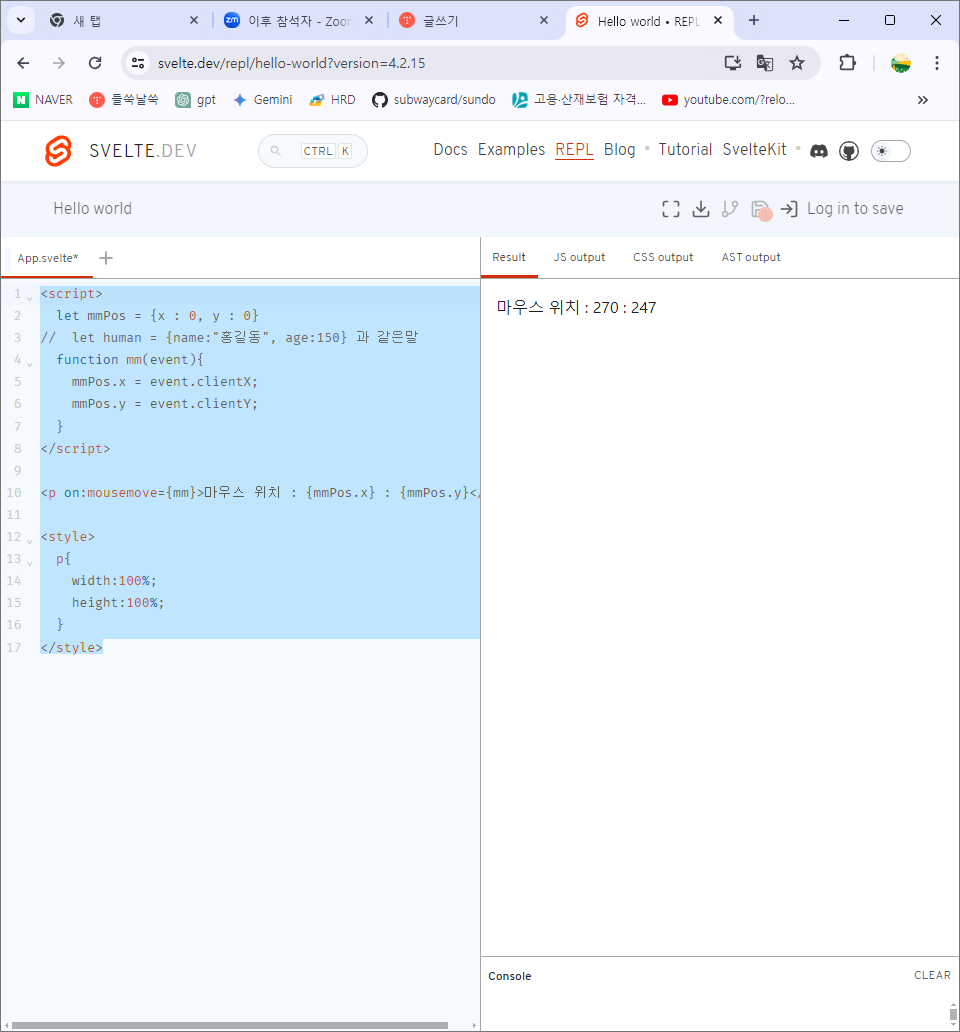
Task: Open the gpt bookmark
Action: point(195,100)
